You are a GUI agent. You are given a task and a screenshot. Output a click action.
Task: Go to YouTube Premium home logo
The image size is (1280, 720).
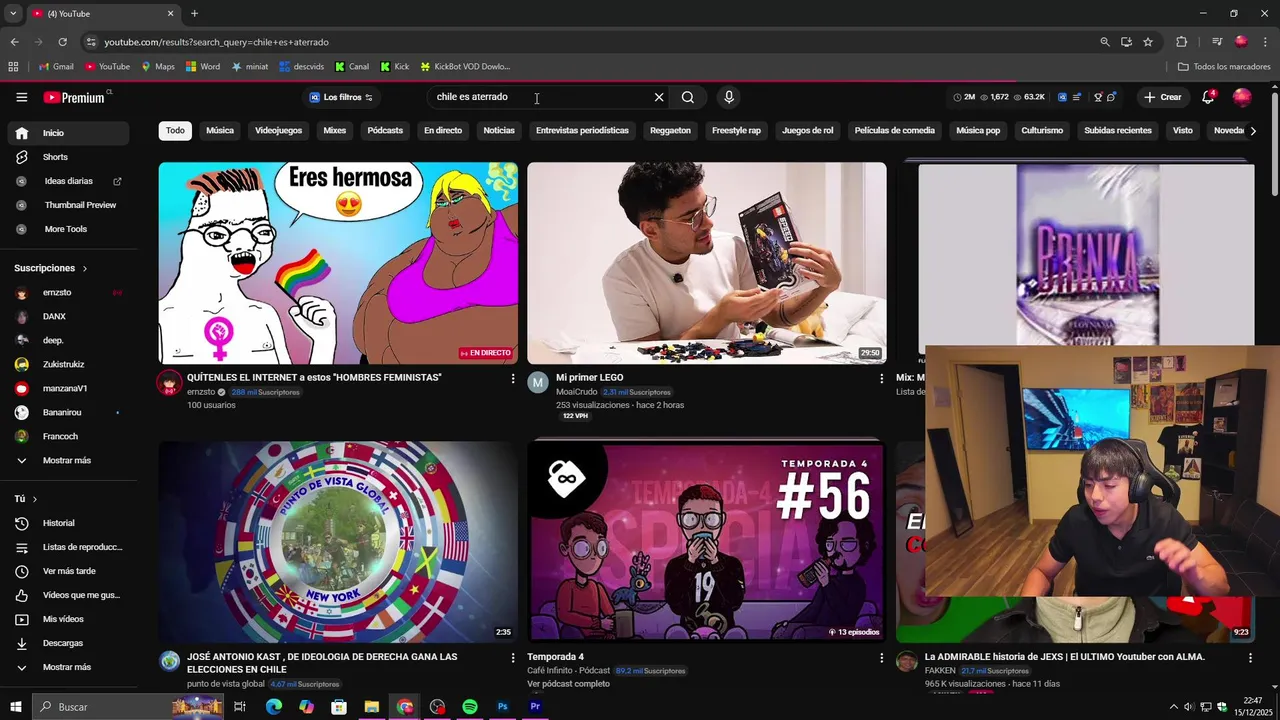[x=76, y=97]
